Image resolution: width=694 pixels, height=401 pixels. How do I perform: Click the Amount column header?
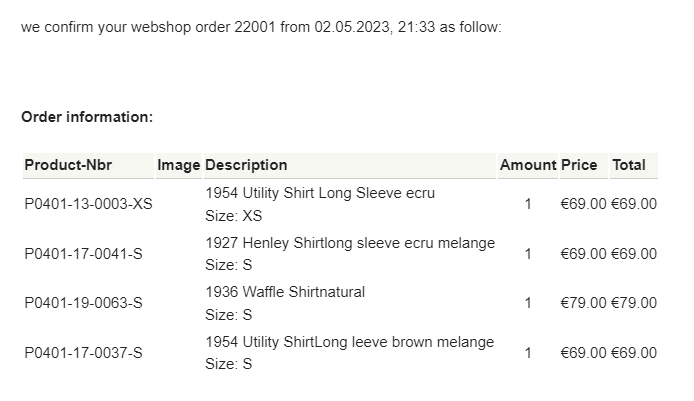coord(528,165)
